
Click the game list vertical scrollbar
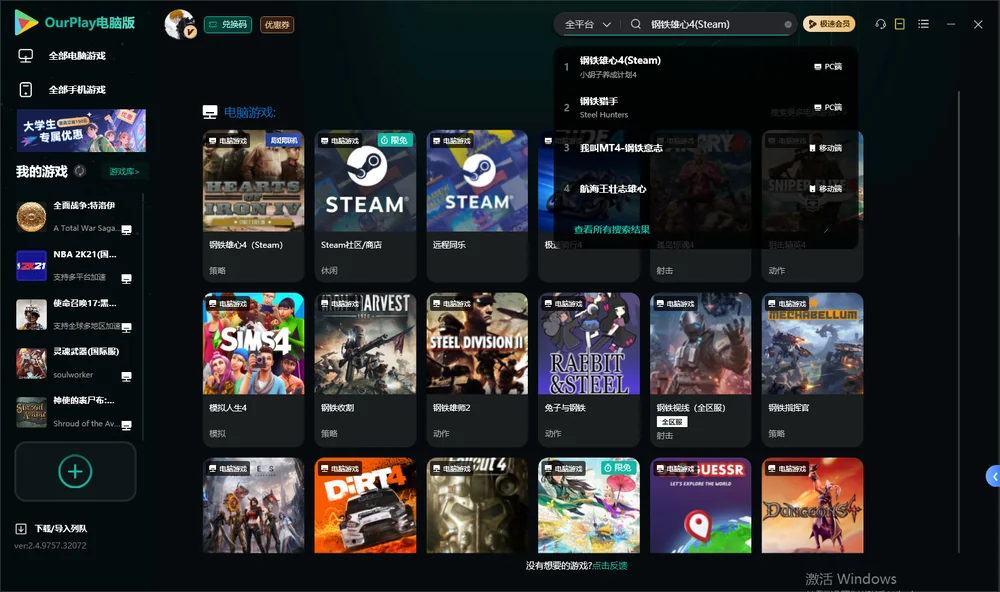[959, 322]
